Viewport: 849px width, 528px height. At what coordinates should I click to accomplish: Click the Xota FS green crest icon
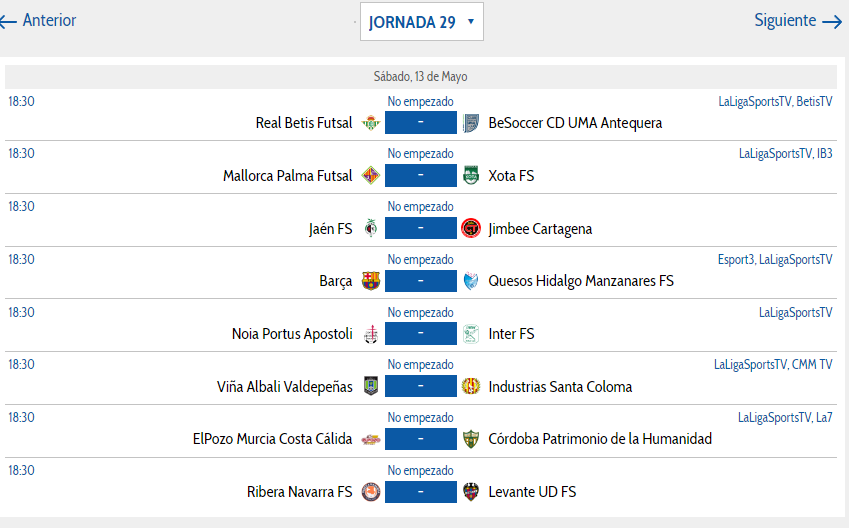coord(471,175)
